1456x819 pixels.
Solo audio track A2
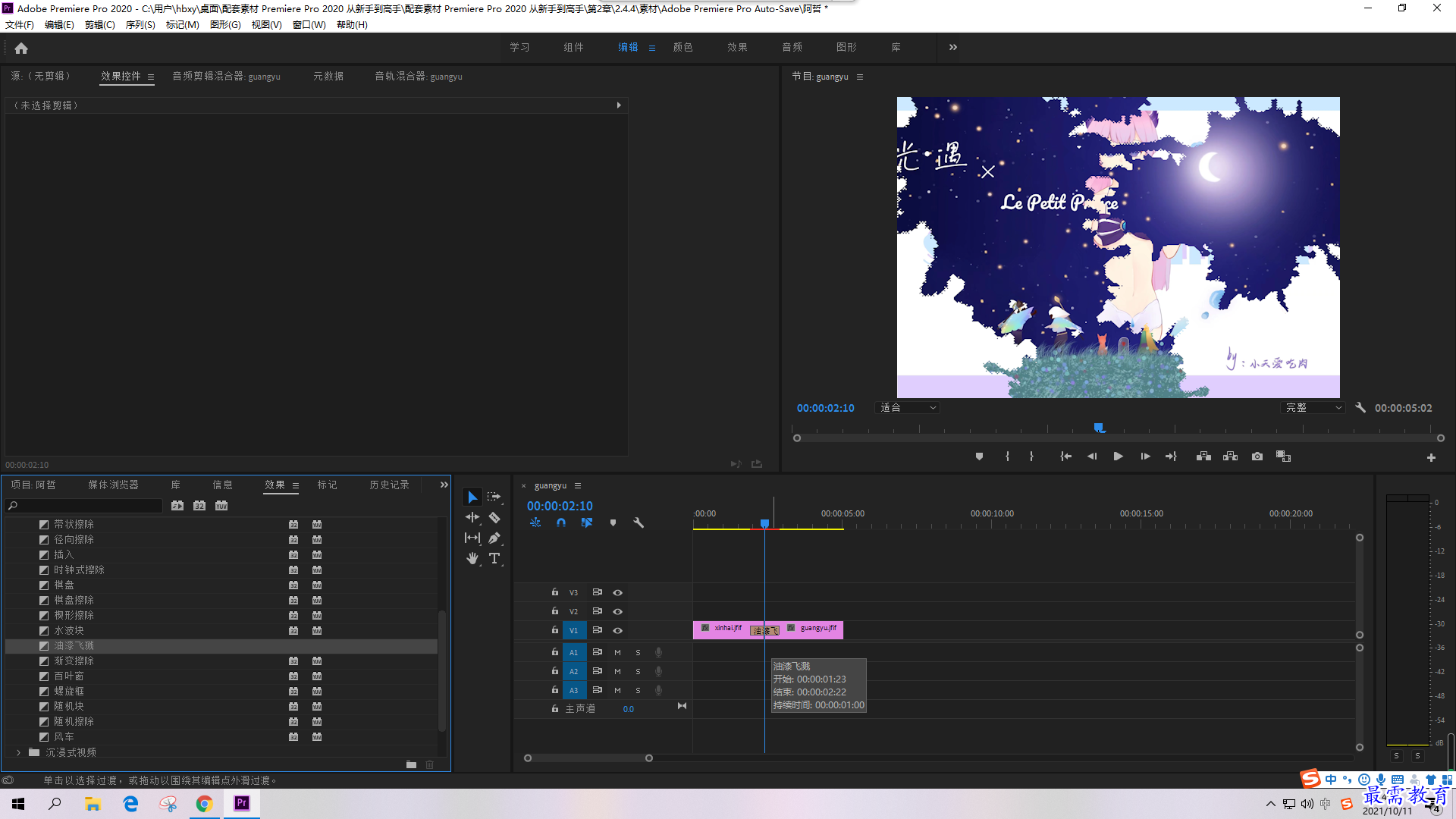point(638,671)
